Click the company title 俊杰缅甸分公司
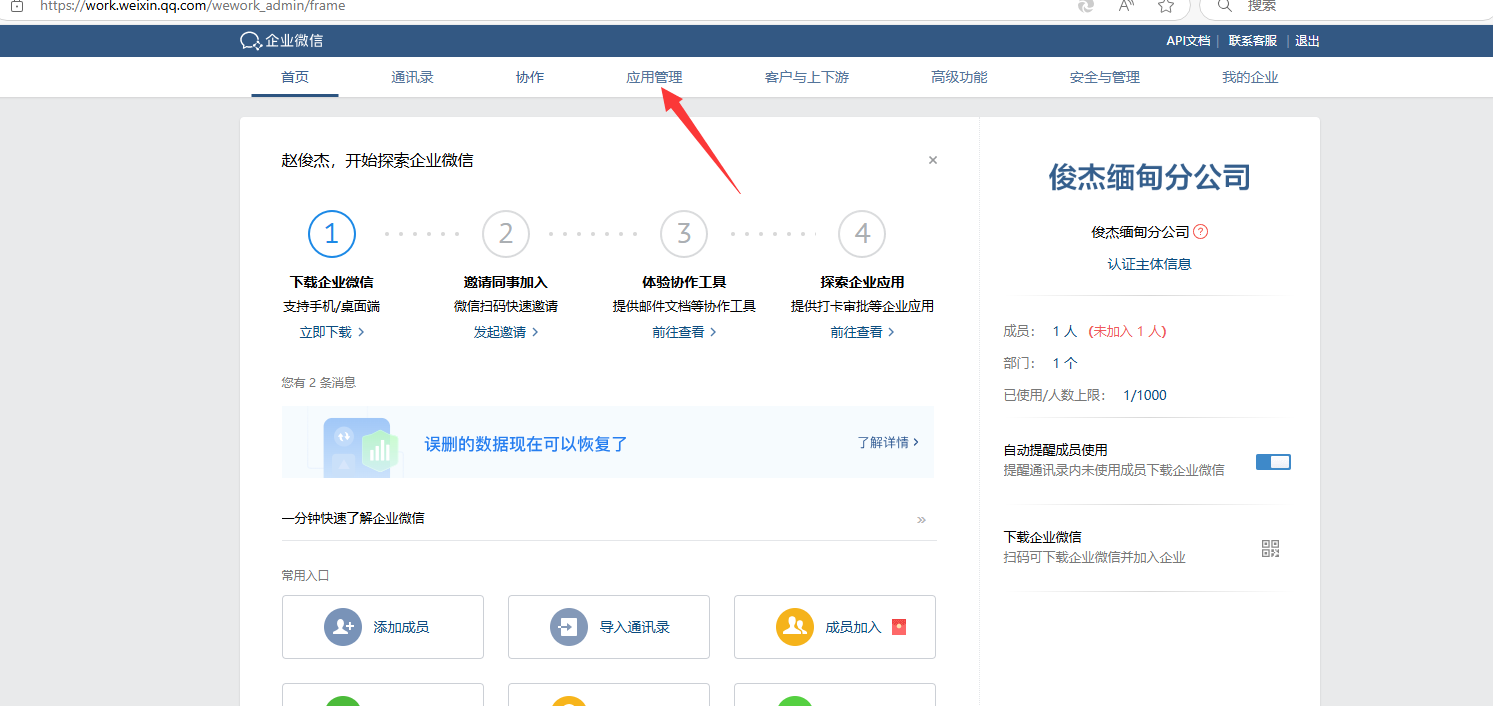The image size is (1493, 706). [1150, 178]
